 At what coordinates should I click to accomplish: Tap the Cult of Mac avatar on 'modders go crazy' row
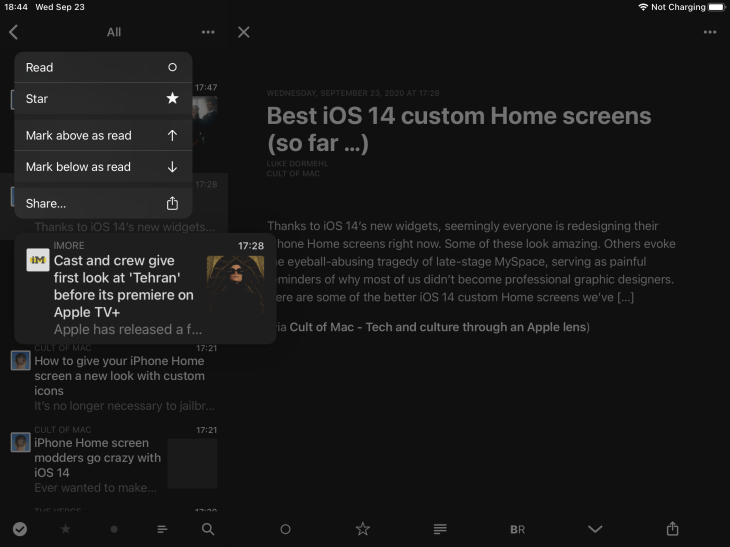20,443
